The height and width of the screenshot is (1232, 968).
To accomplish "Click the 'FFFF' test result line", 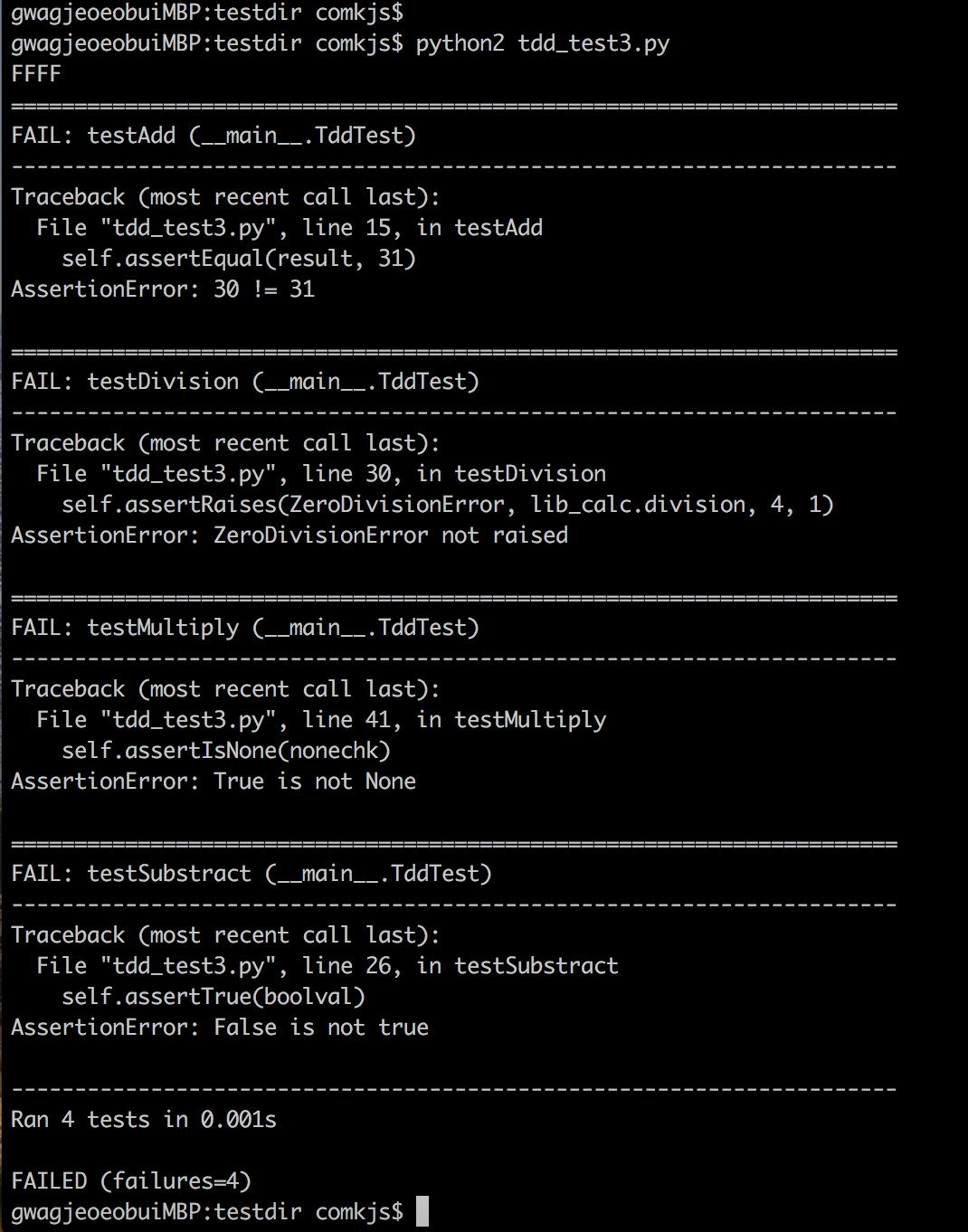I will coord(36,74).
